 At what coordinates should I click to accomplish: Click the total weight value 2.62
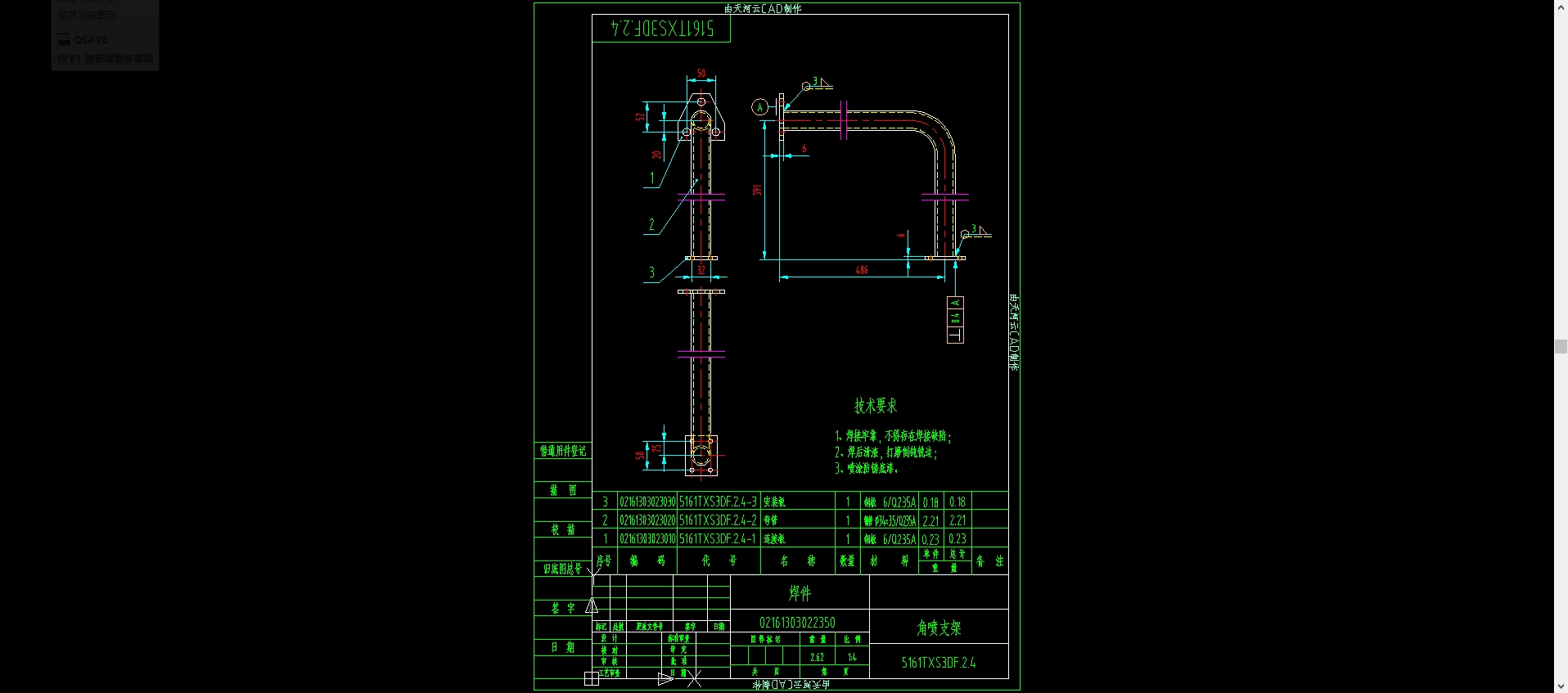pyautogui.click(x=817, y=657)
